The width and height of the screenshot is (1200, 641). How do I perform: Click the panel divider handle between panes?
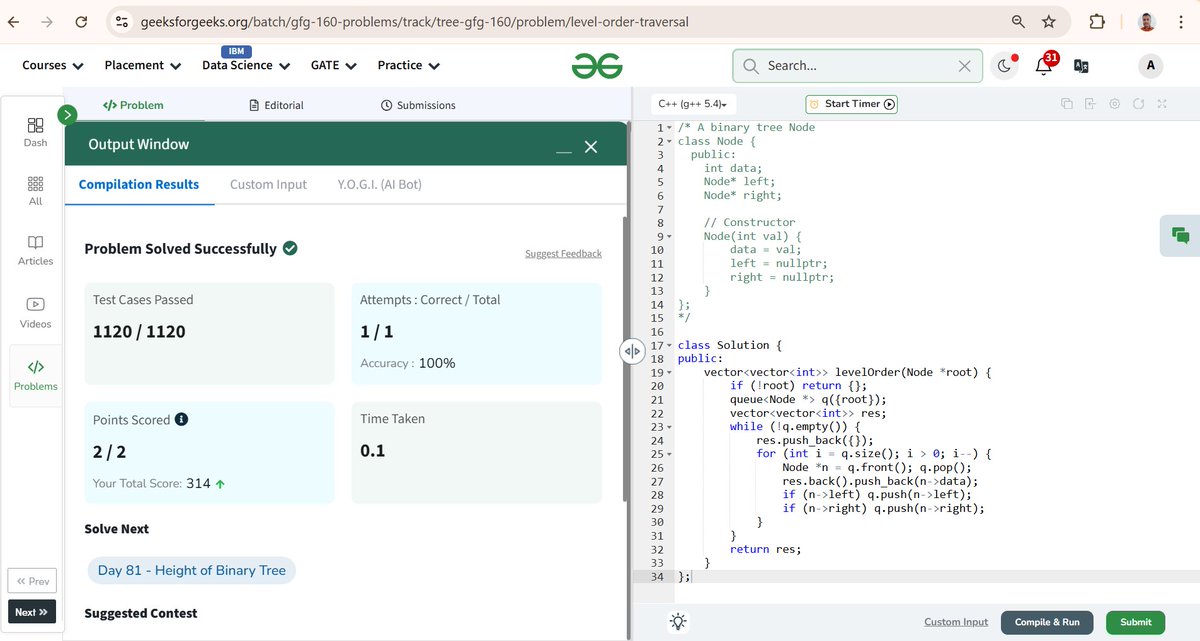(x=632, y=351)
